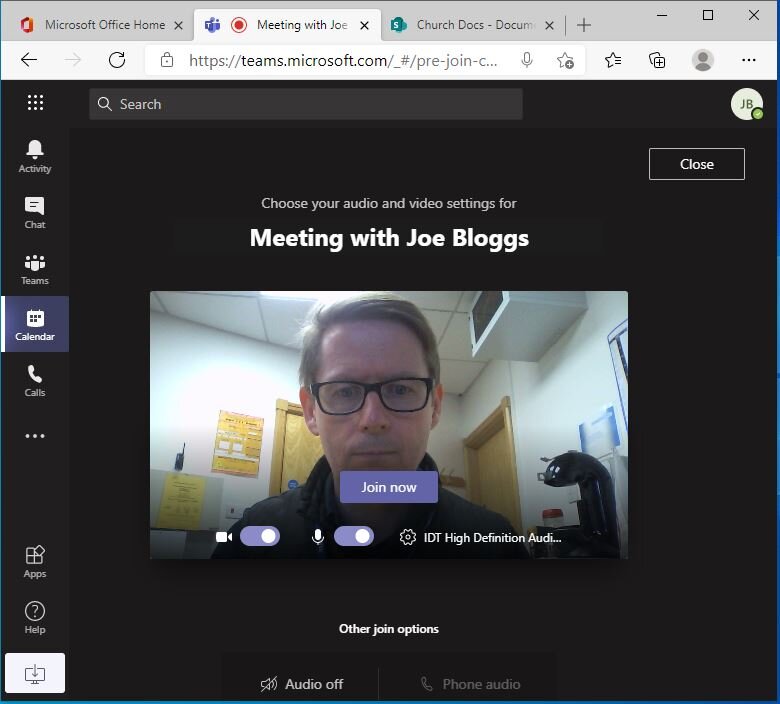Select the Phone audio join option
The height and width of the screenshot is (704, 780).
470,684
